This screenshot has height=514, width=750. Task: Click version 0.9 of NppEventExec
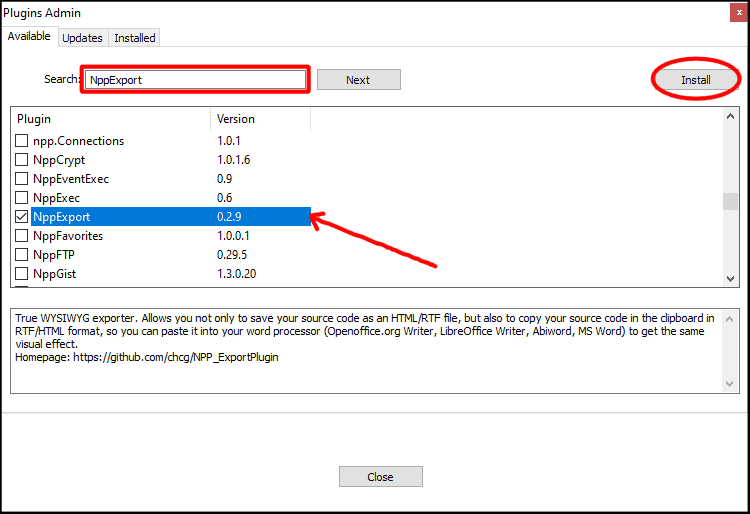pos(224,179)
